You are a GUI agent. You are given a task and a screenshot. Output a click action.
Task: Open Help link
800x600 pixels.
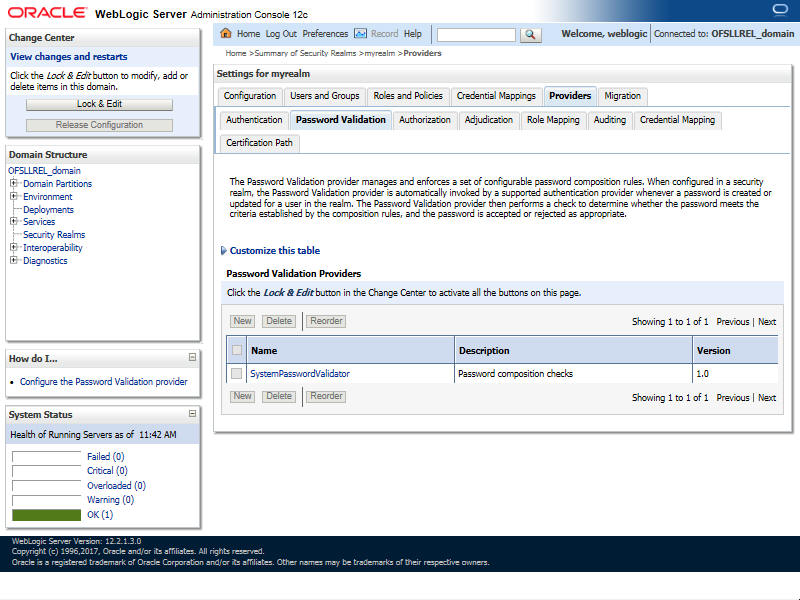(413, 34)
